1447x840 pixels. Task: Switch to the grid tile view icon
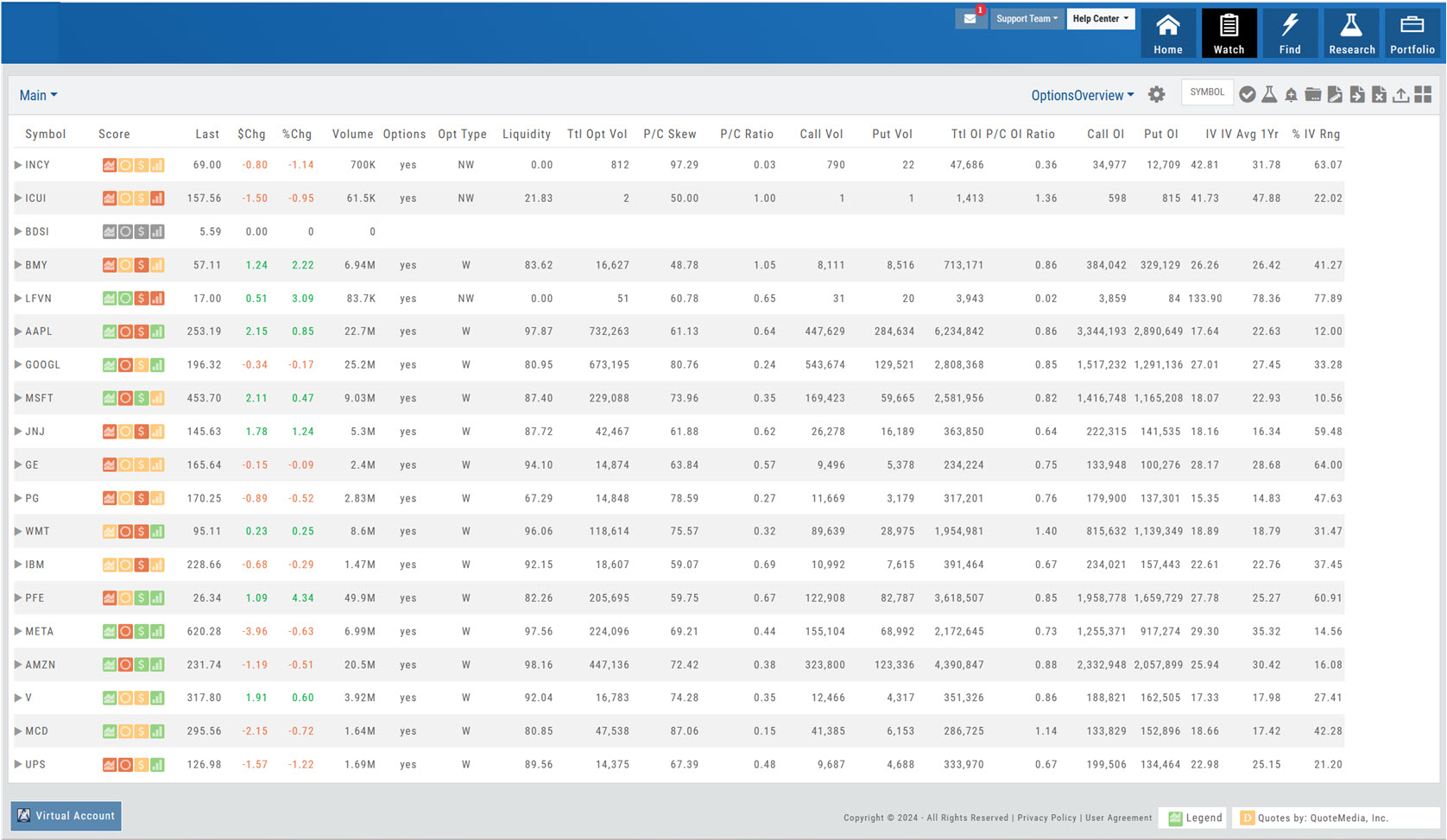1423,95
